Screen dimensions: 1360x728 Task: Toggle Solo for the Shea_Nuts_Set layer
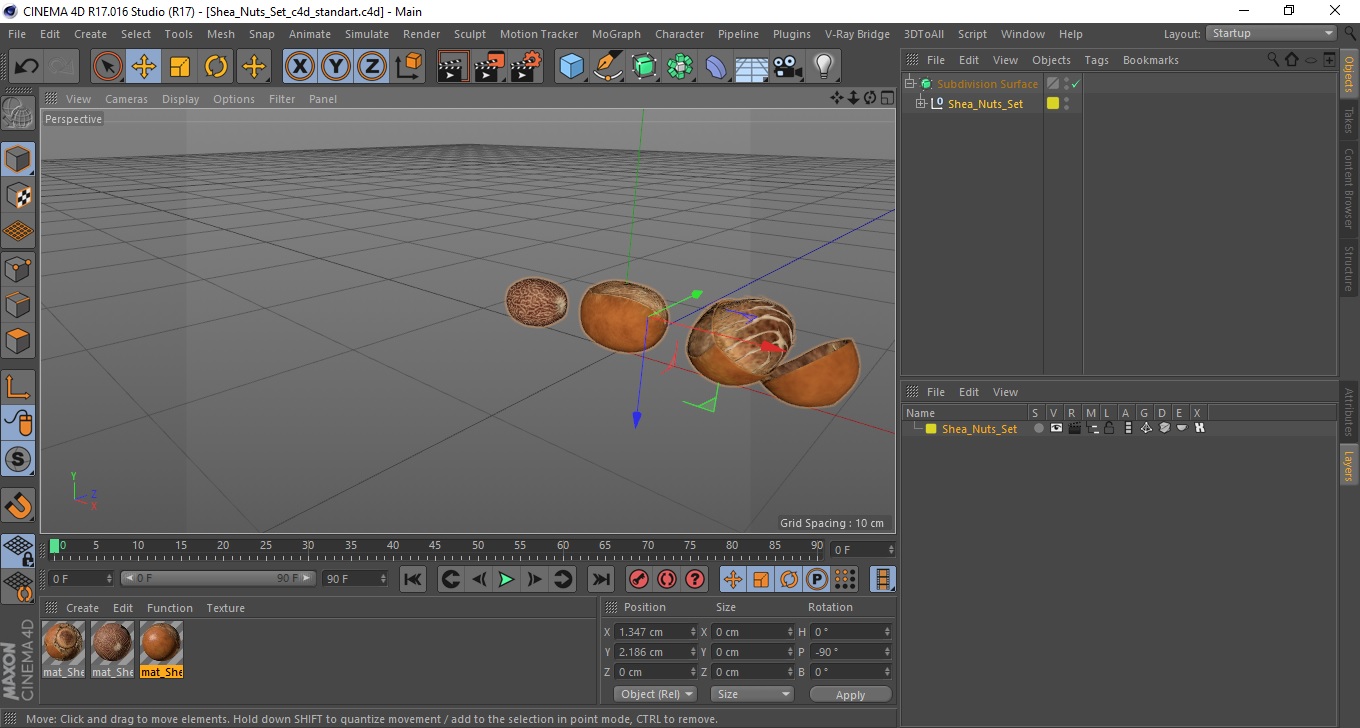[1038, 428]
